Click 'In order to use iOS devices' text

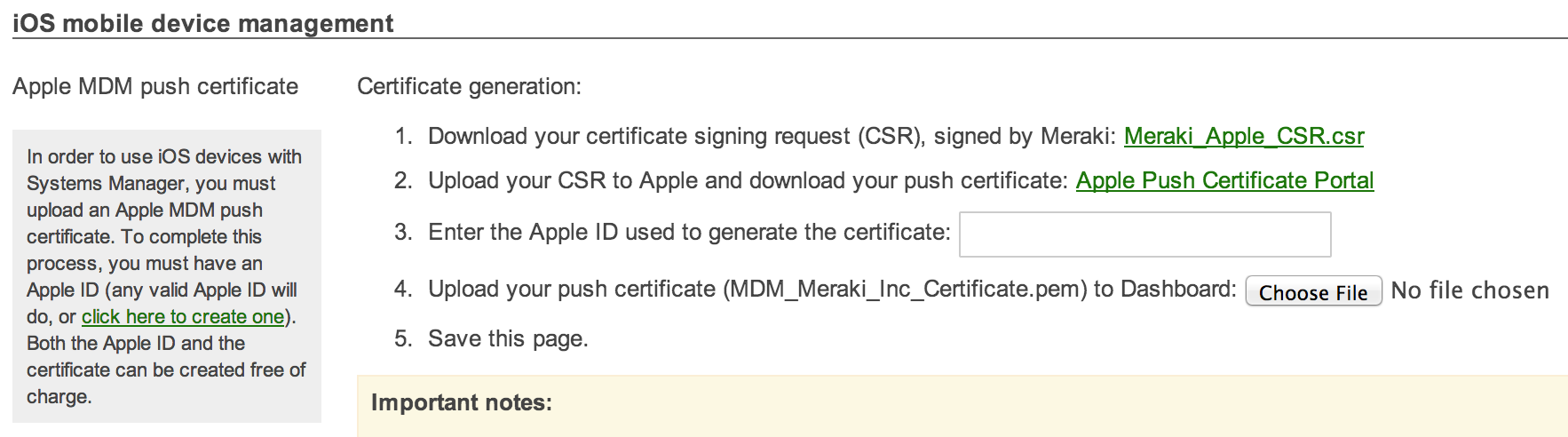(x=164, y=157)
